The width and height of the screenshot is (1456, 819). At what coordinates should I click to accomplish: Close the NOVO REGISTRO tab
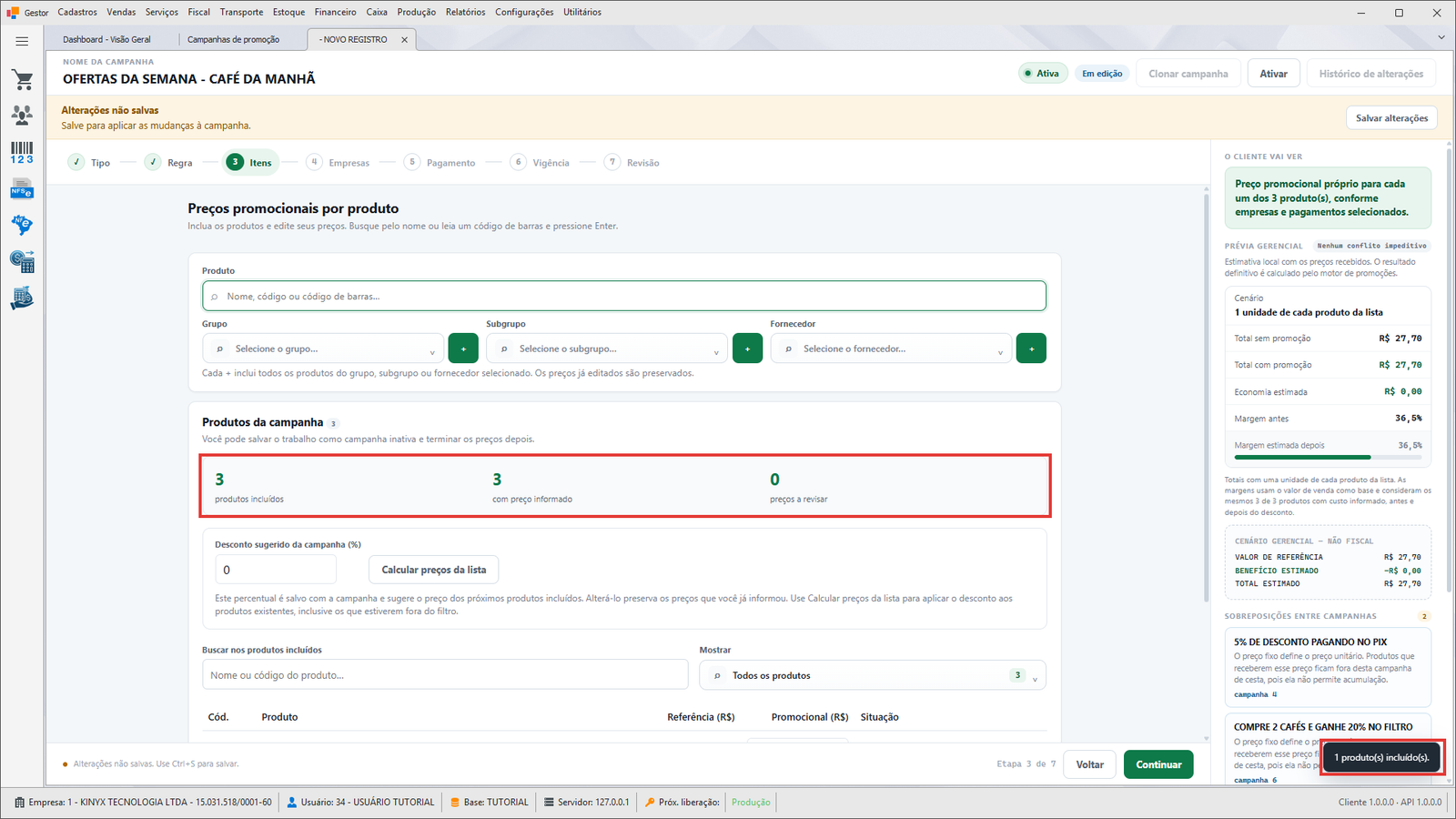click(405, 40)
